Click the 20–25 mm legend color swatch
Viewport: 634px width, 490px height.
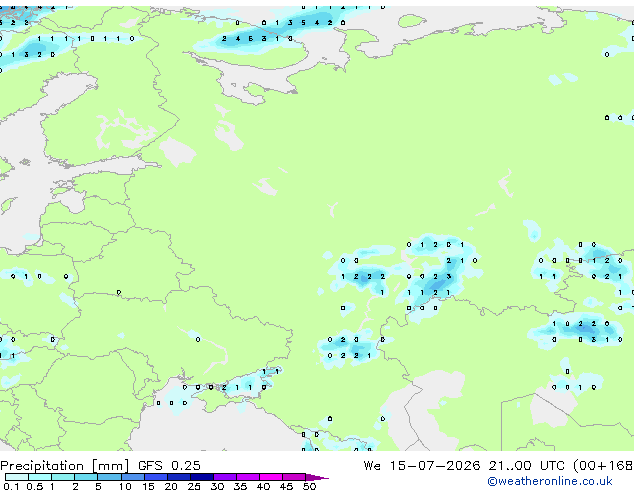(x=179, y=477)
